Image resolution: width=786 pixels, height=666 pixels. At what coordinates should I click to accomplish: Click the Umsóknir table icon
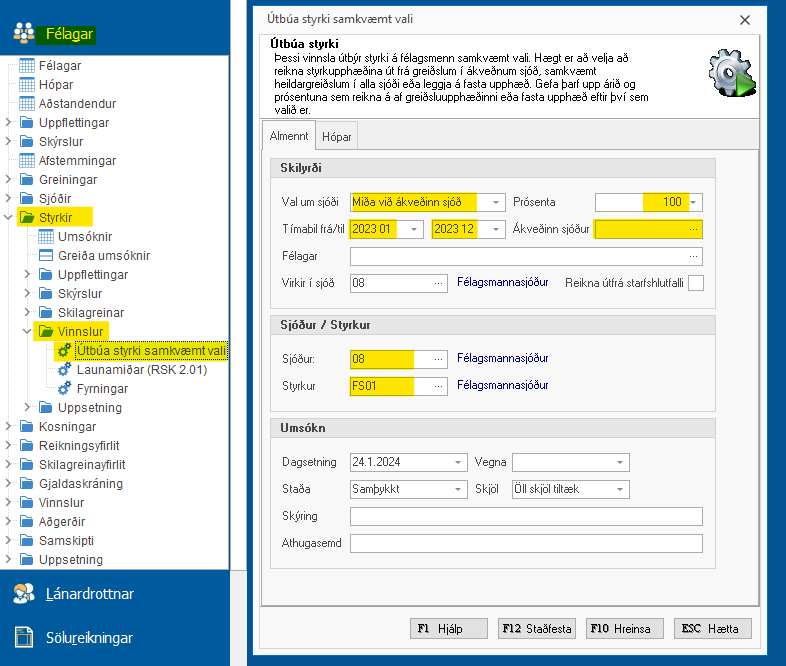point(46,236)
